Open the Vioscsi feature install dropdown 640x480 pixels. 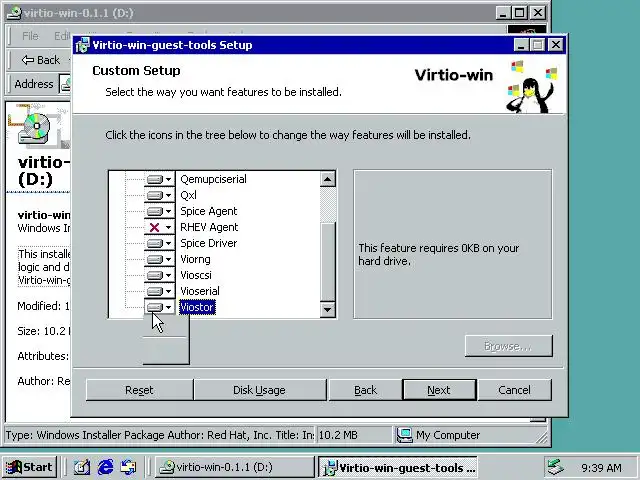(160, 275)
